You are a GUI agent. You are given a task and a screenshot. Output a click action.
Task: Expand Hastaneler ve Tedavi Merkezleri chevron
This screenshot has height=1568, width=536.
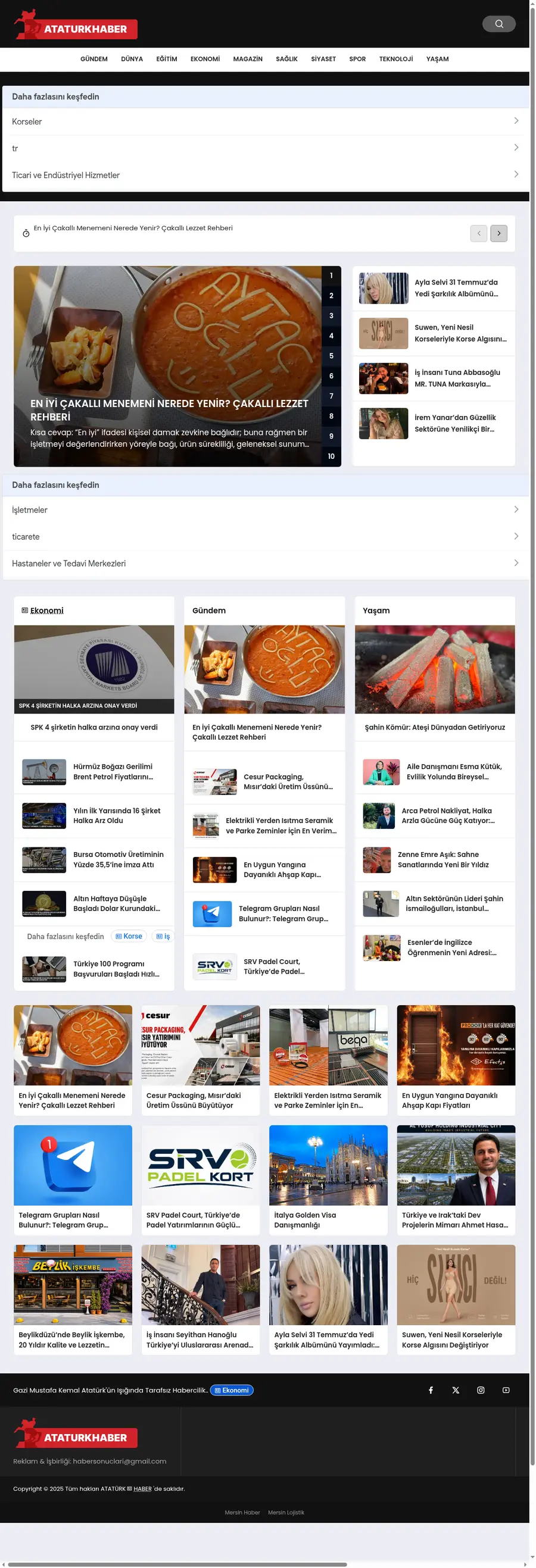516,563
